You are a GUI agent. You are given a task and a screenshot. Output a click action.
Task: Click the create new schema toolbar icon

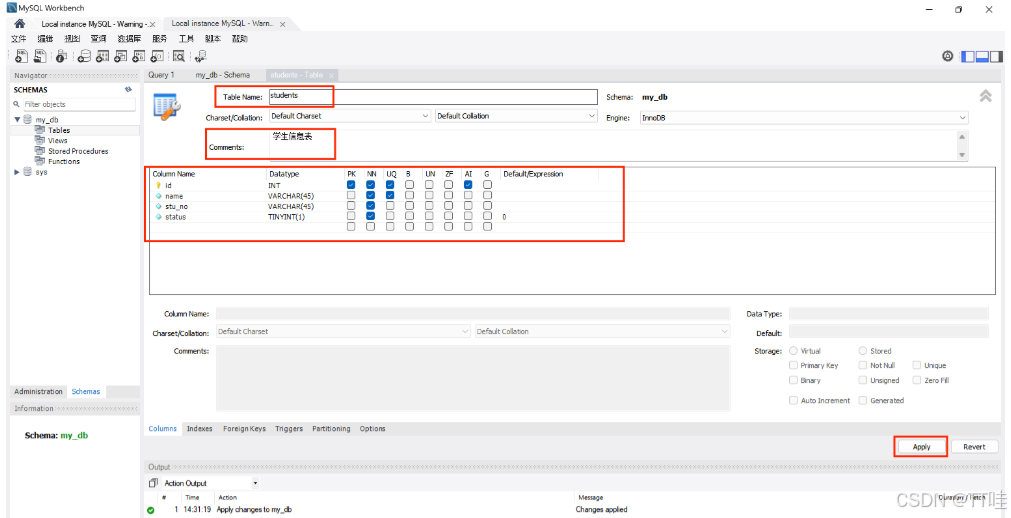(84, 56)
